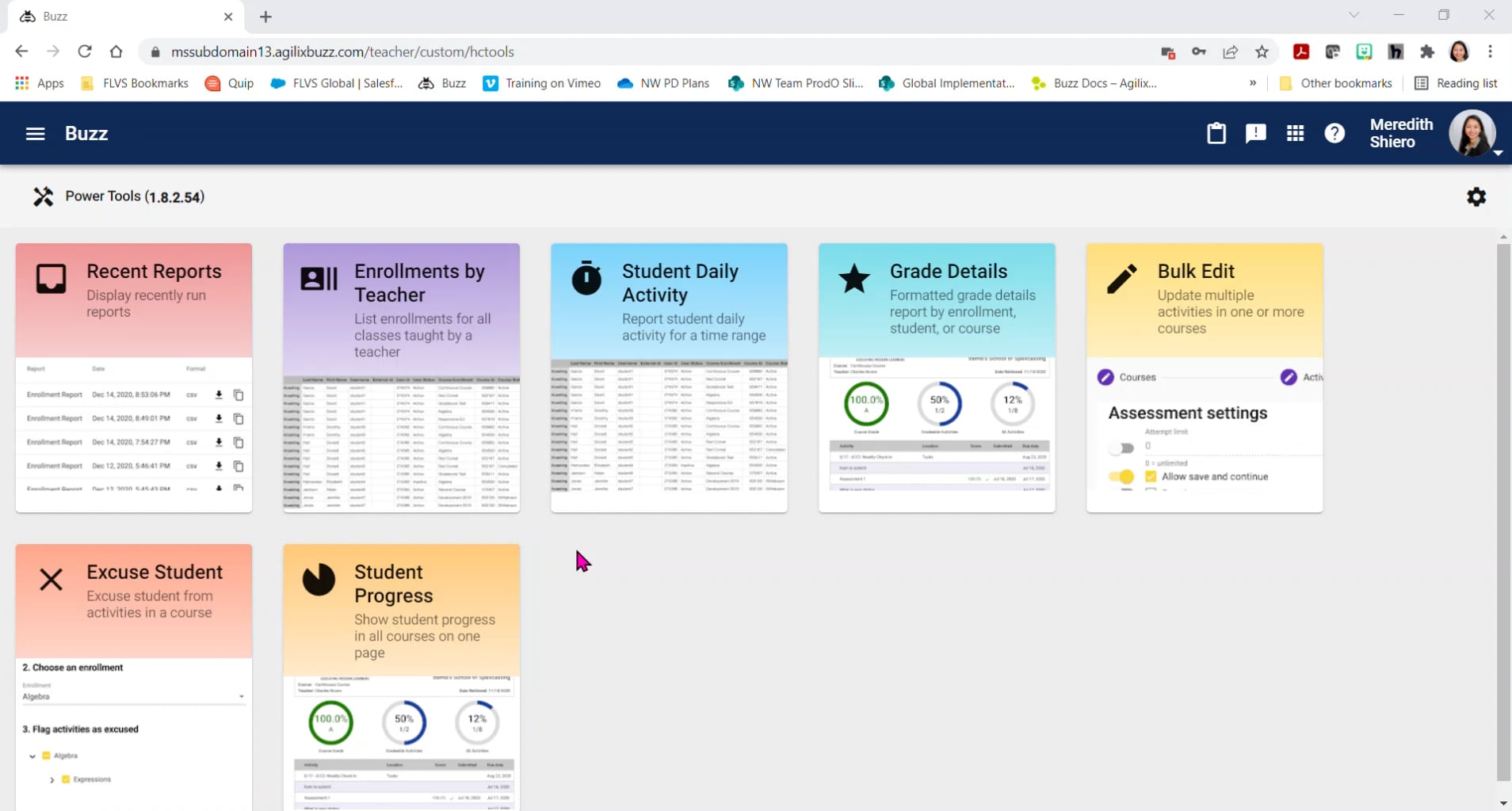
Task: Open Training on Vimeo bookmark
Action: pos(542,83)
